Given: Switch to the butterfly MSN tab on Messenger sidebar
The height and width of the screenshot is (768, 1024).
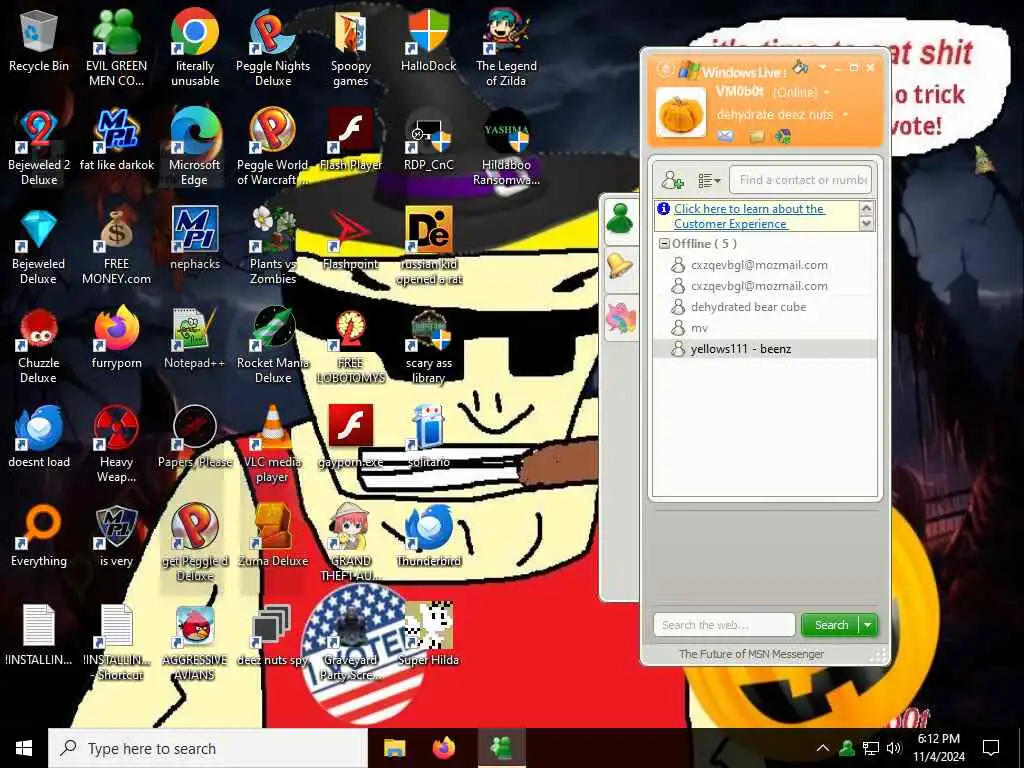Looking at the screenshot, I should click(x=620, y=317).
